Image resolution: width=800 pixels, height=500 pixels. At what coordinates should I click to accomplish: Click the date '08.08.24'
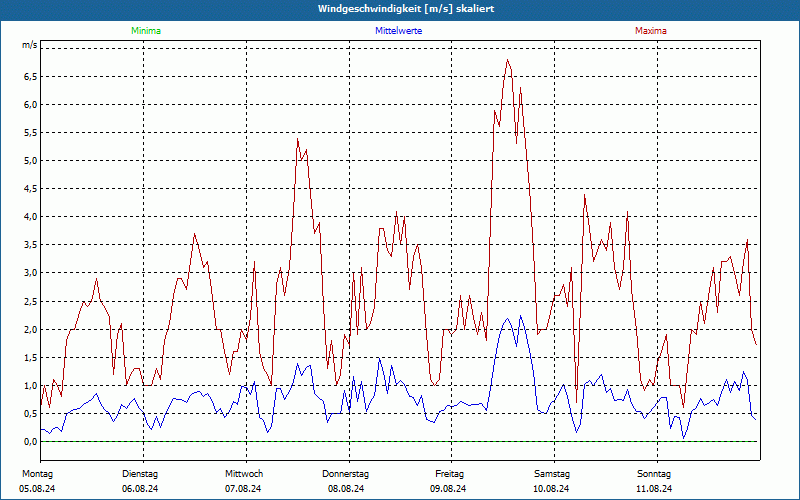coord(346,489)
